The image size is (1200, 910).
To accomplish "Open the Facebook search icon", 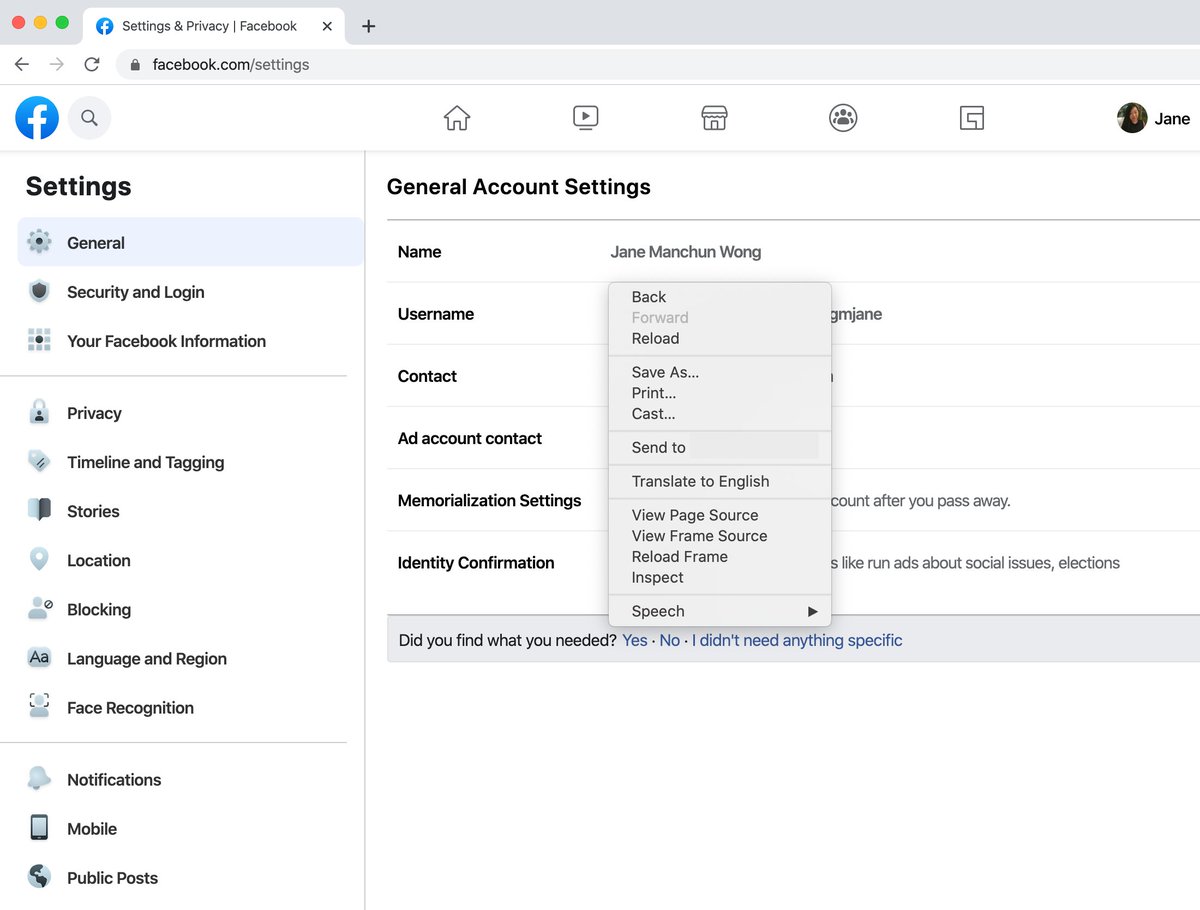I will tap(89, 118).
